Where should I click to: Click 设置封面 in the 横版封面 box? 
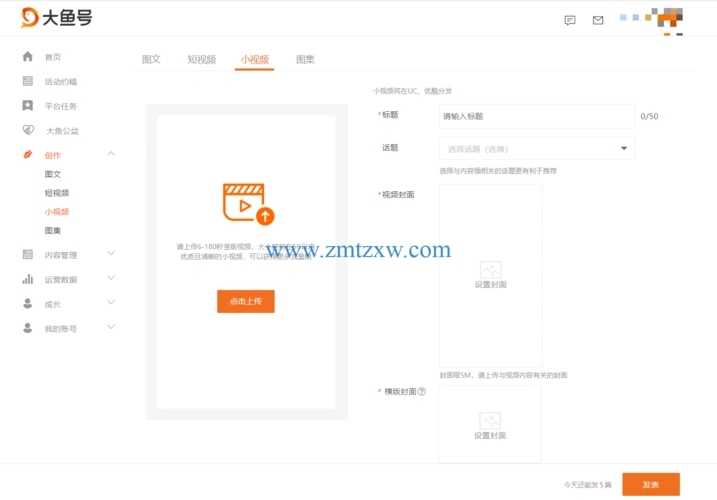pyautogui.click(x=490, y=435)
